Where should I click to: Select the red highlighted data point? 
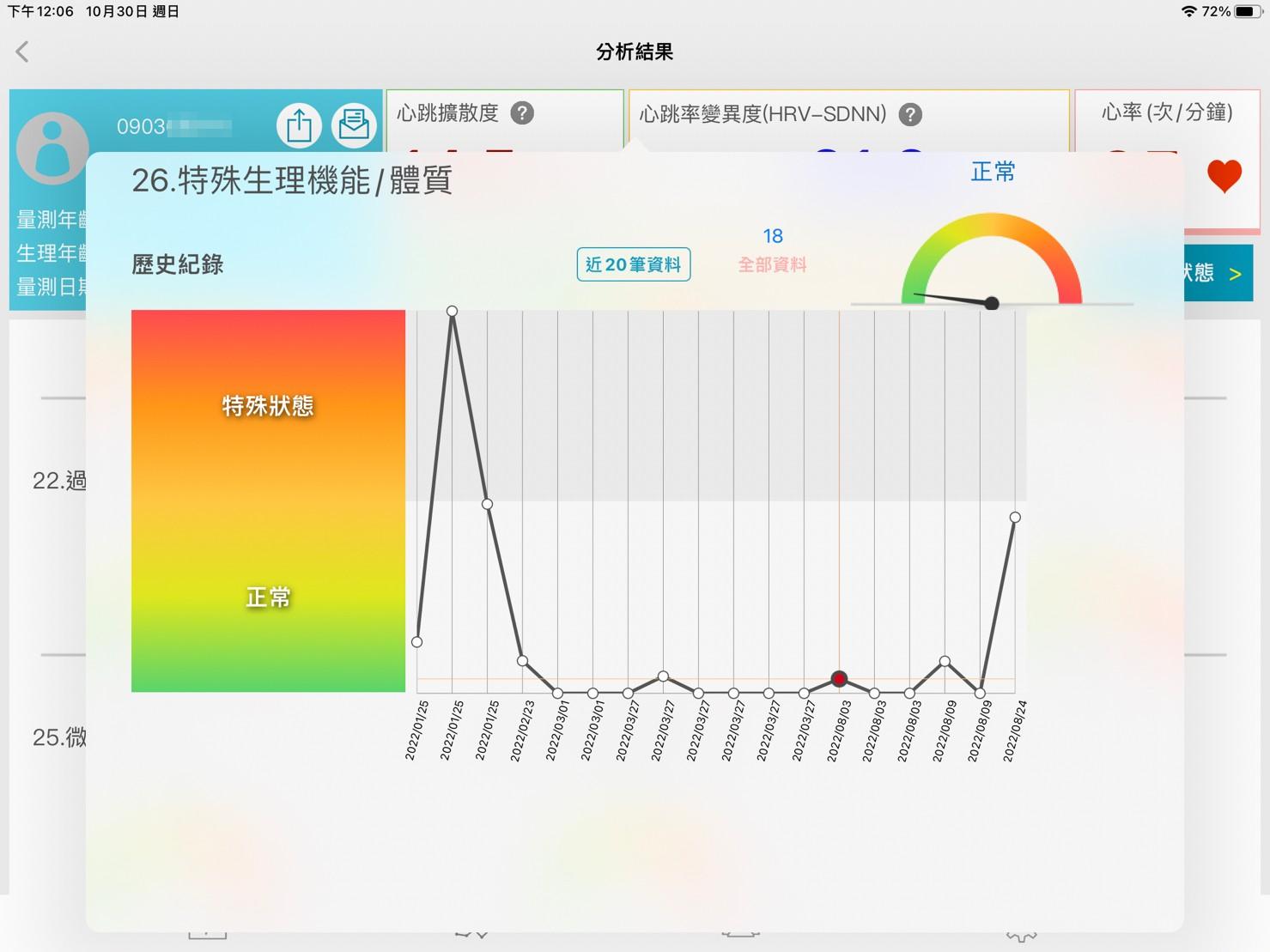click(839, 679)
